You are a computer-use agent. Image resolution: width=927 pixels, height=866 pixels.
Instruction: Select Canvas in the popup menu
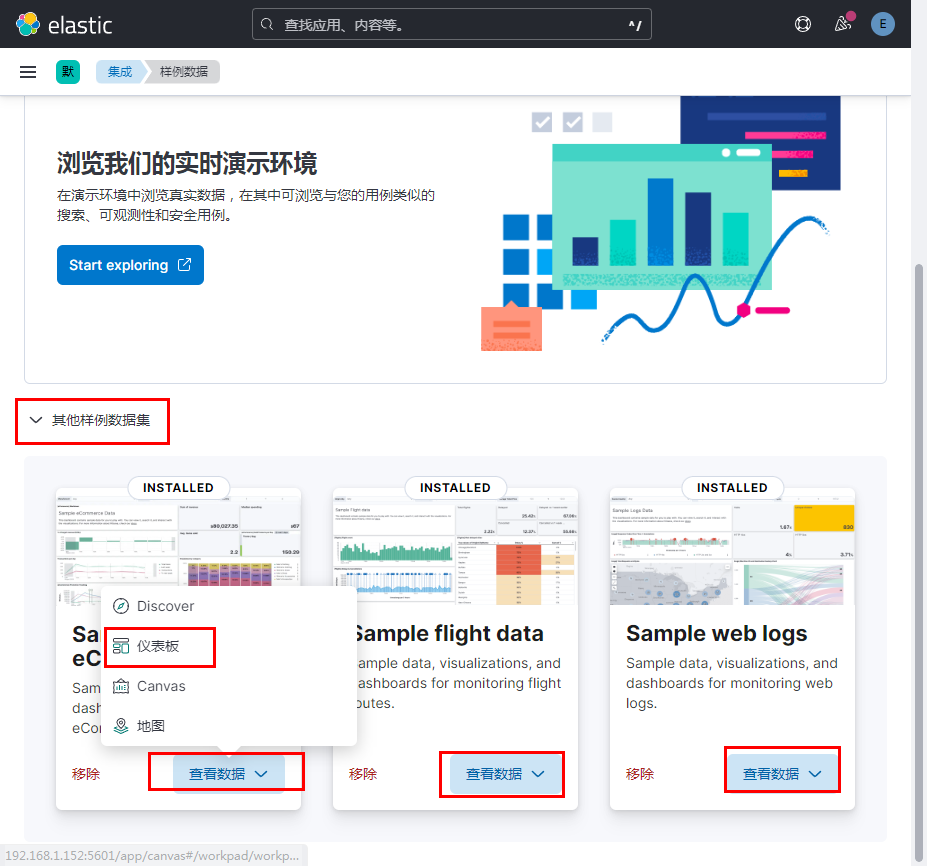pos(228,686)
